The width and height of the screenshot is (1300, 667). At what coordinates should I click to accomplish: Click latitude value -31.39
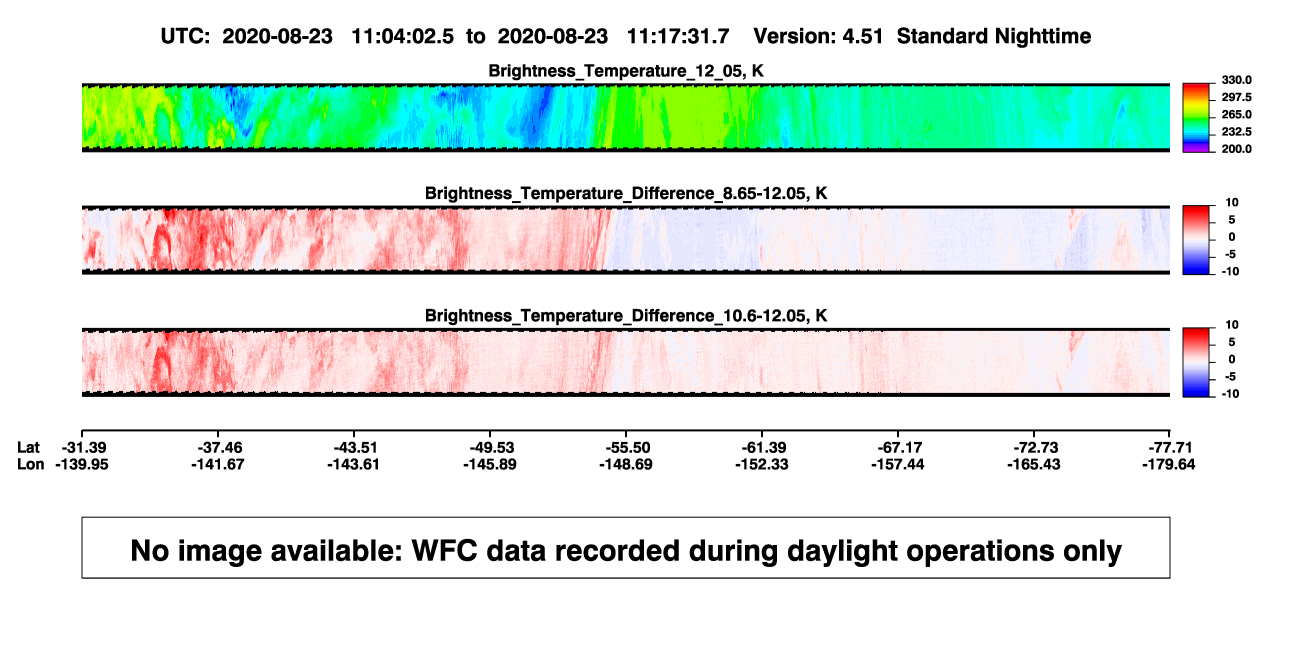(x=82, y=446)
